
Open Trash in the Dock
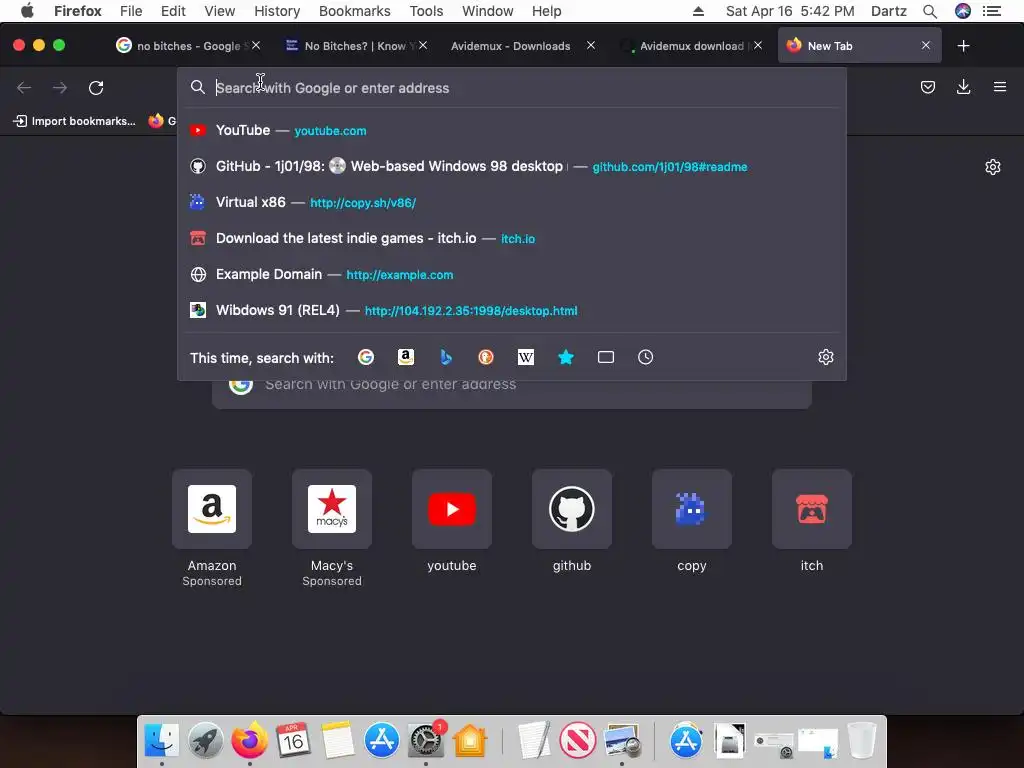coord(861,741)
